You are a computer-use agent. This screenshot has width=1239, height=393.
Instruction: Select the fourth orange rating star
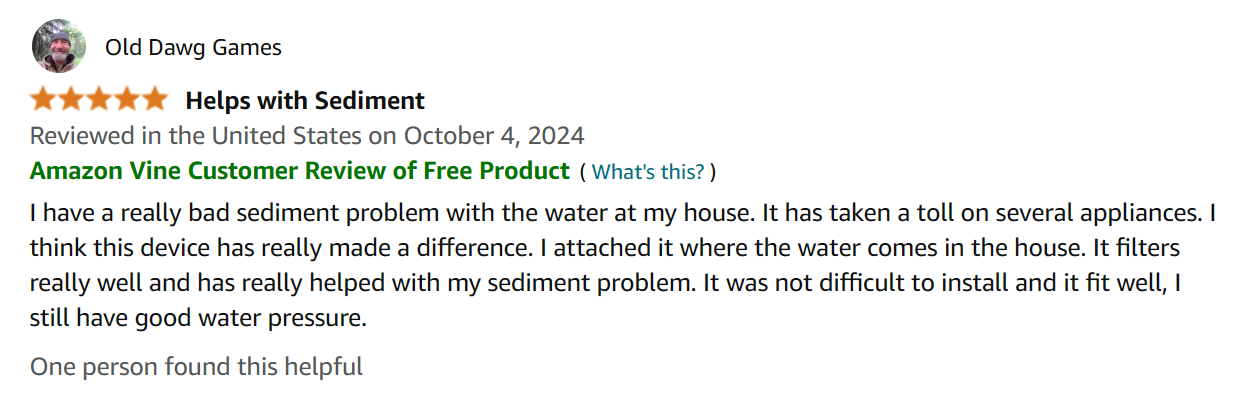coord(127,99)
